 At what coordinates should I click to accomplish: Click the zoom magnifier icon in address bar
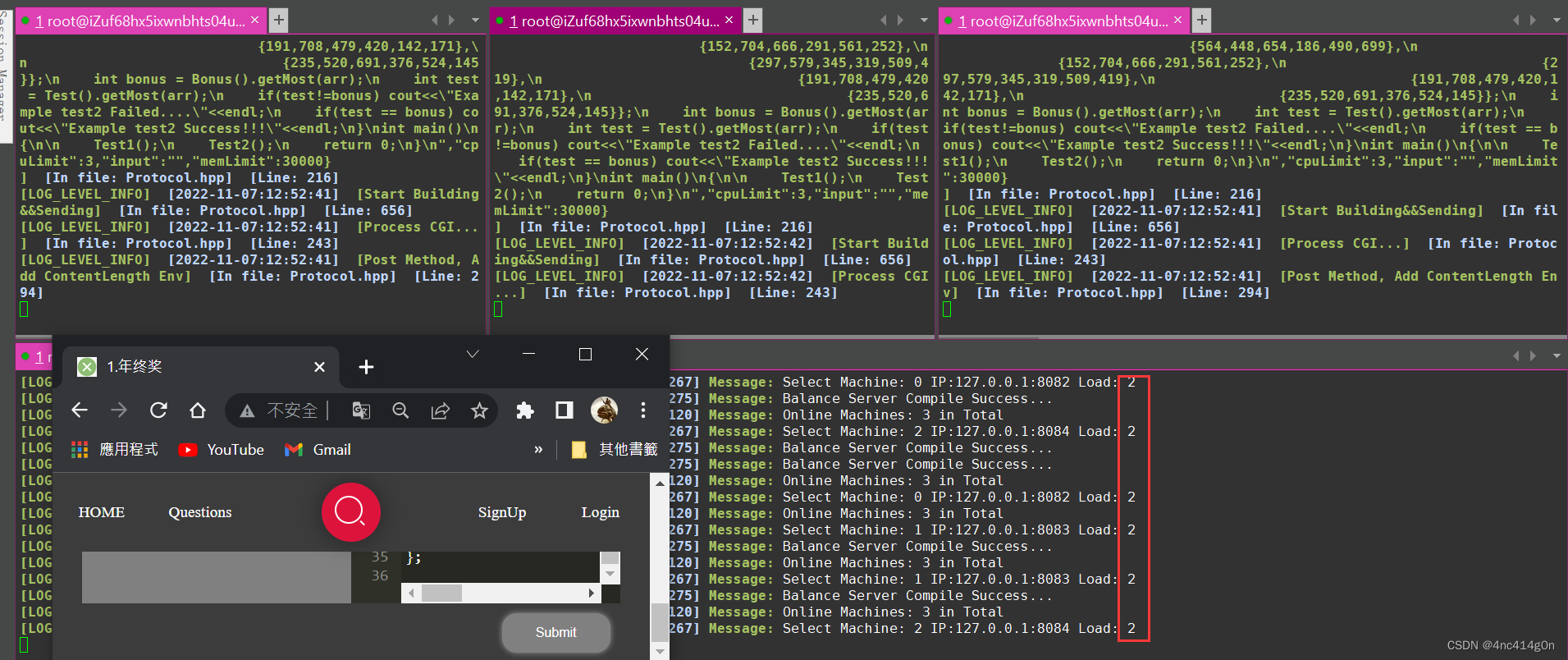[400, 410]
